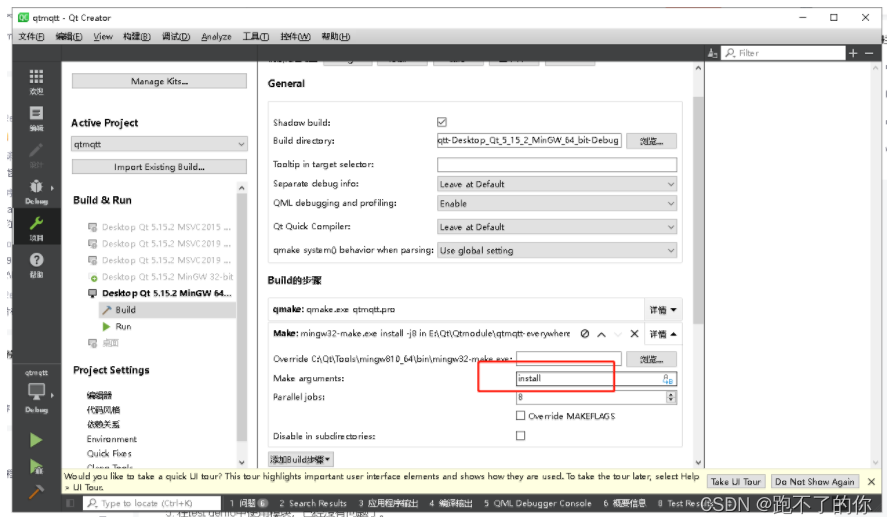
Task: Open variable chooser in Make arguments
Action: coord(668,378)
